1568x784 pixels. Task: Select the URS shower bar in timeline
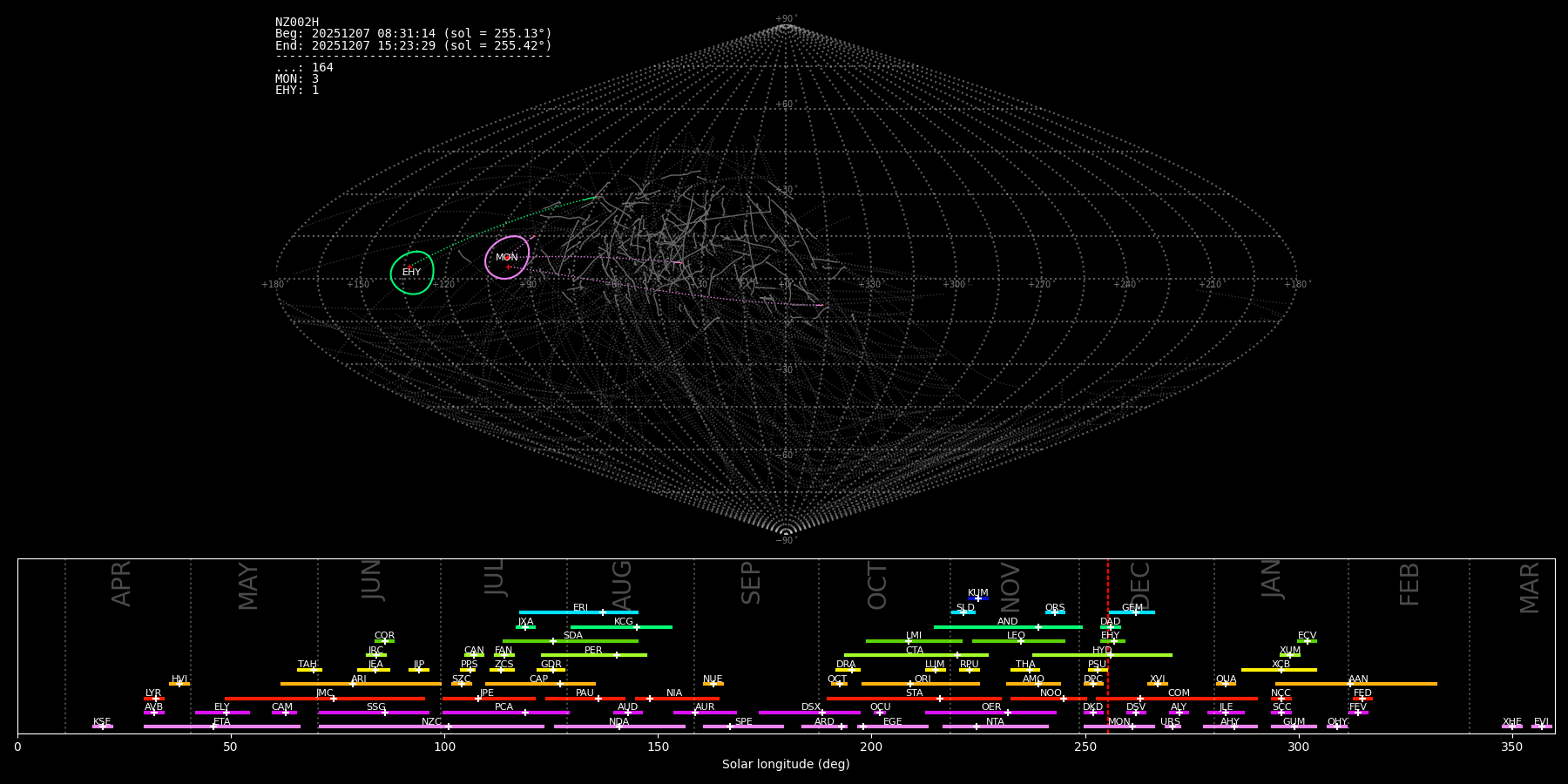1173,727
